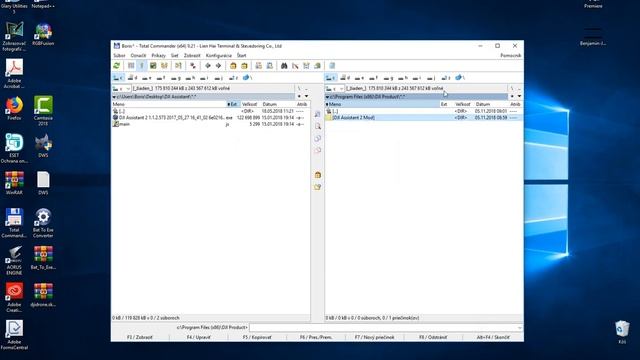Open the Štart menu item

click(242, 56)
